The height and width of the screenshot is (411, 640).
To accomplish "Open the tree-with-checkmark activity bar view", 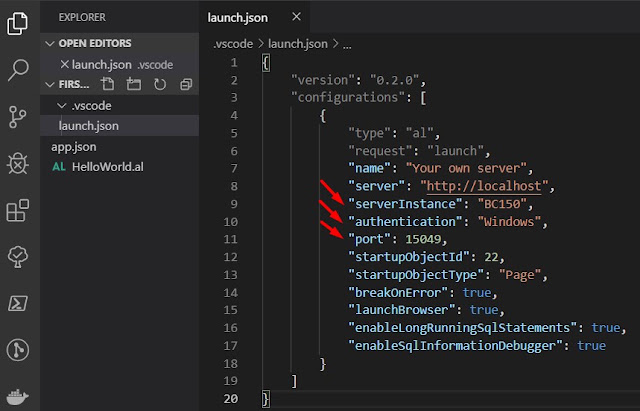I will point(18,257).
